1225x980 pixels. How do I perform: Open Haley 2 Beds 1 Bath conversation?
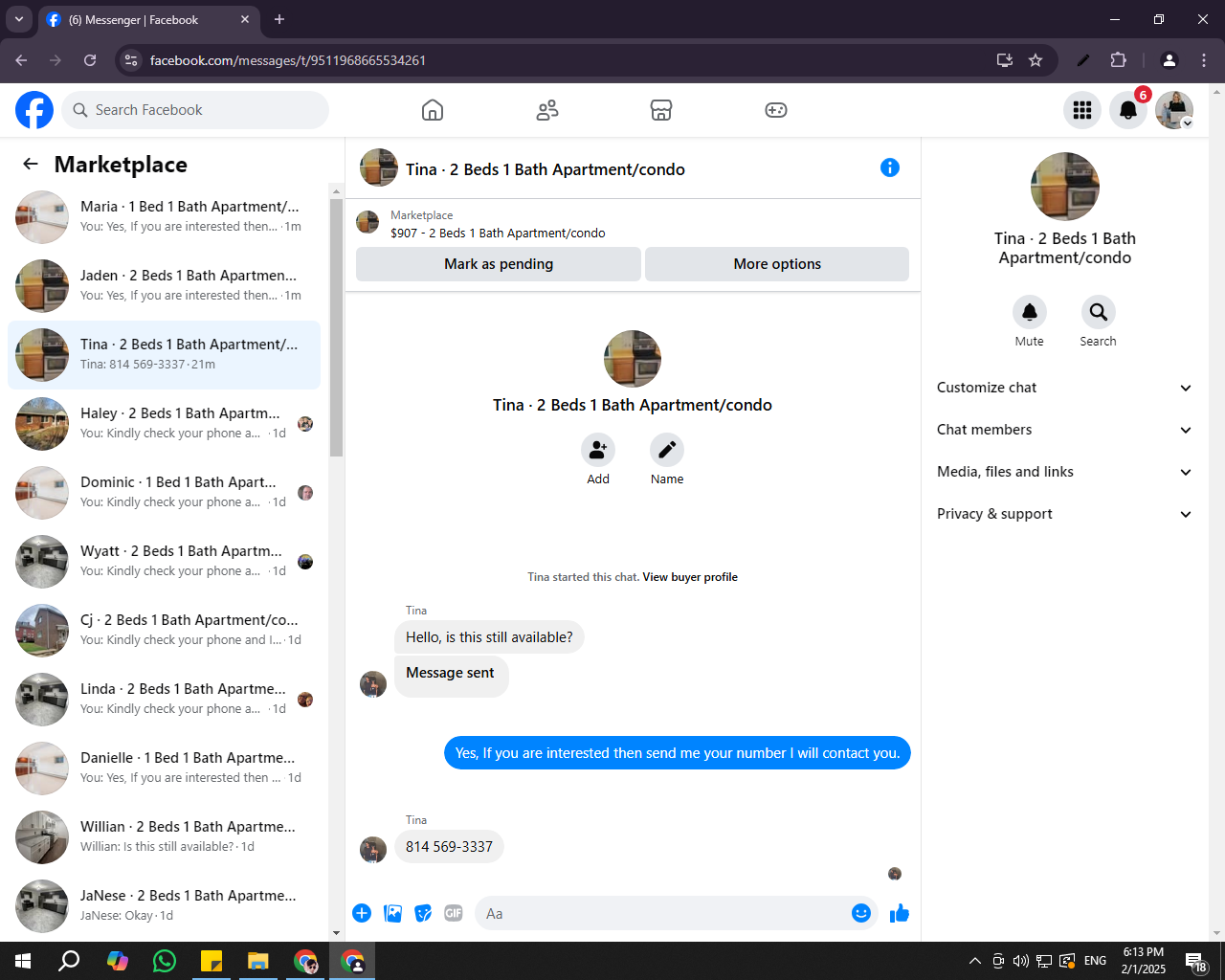coord(164,424)
